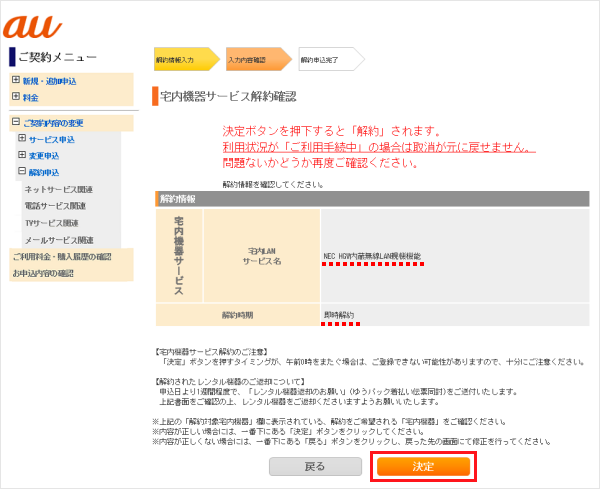Collapse the 解約申込 submenu
Viewport: 600px width, 489px height.
[23, 172]
